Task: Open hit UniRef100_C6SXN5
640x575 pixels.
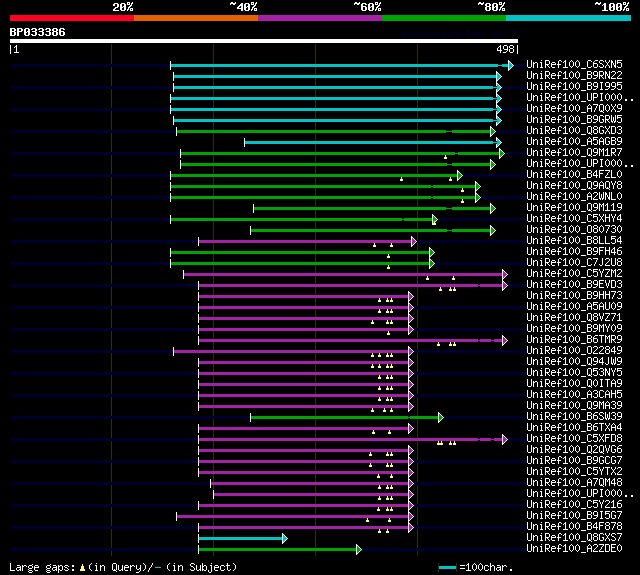Action: click(574, 64)
